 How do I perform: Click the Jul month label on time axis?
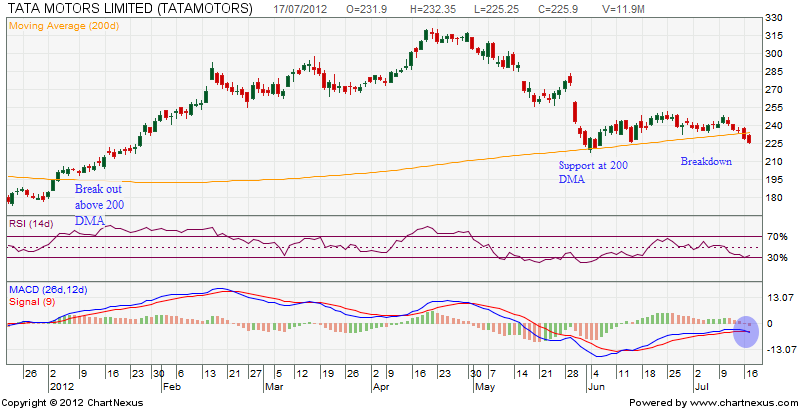700,387
